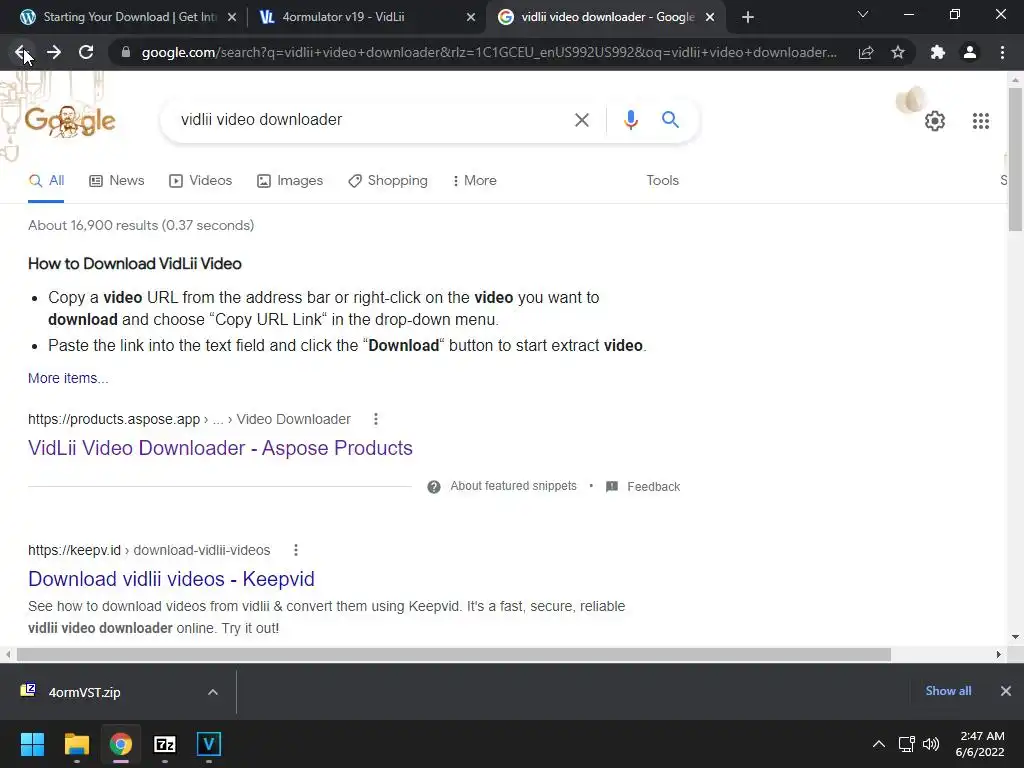Expand 4ormVST.zip download options
1024x768 pixels.
point(212,692)
